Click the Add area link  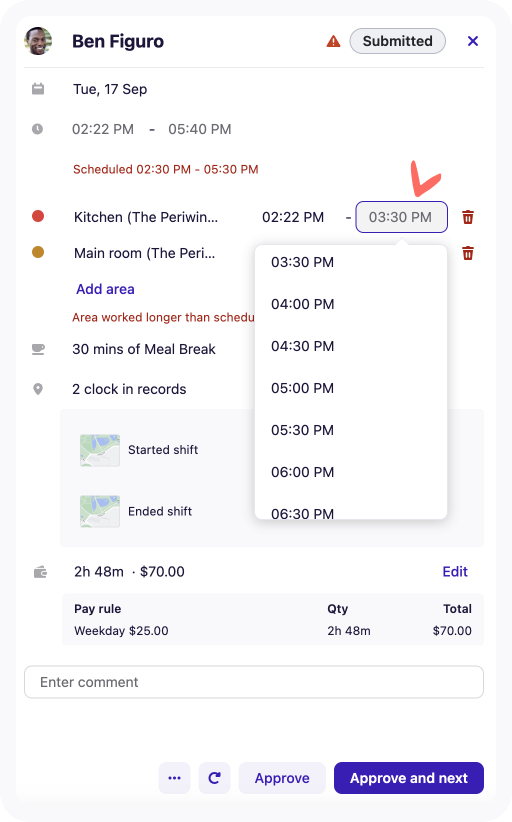click(105, 289)
